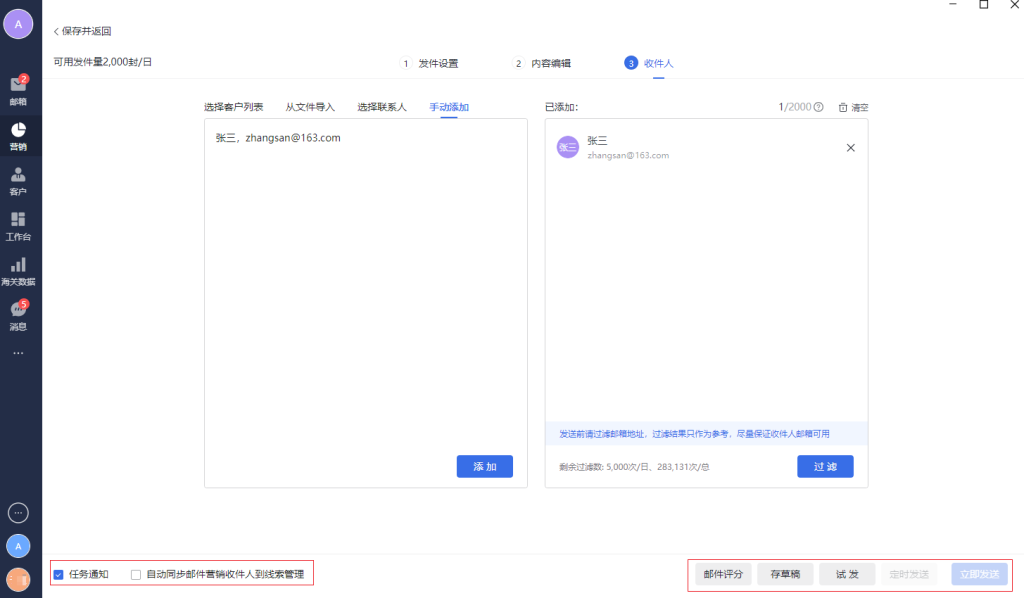
Task: Go to step 2 内容编辑
Action: (x=543, y=63)
